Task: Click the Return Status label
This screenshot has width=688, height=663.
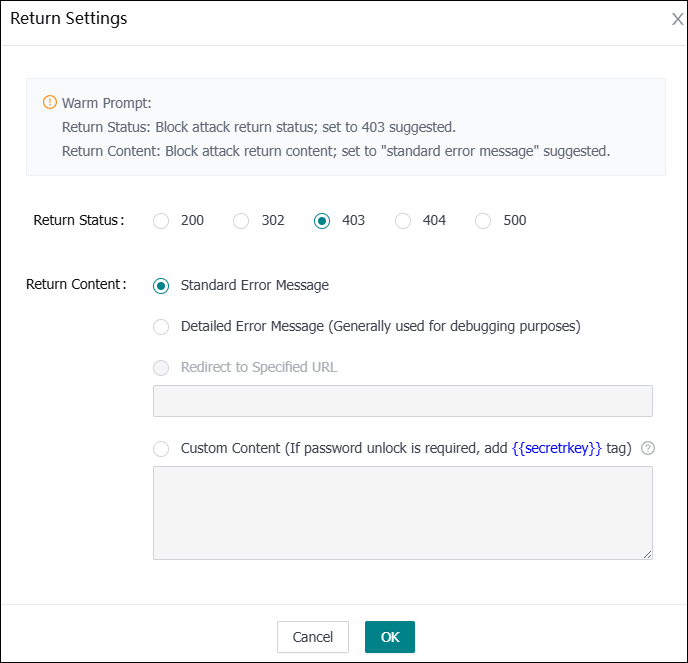Action: [x=79, y=221]
